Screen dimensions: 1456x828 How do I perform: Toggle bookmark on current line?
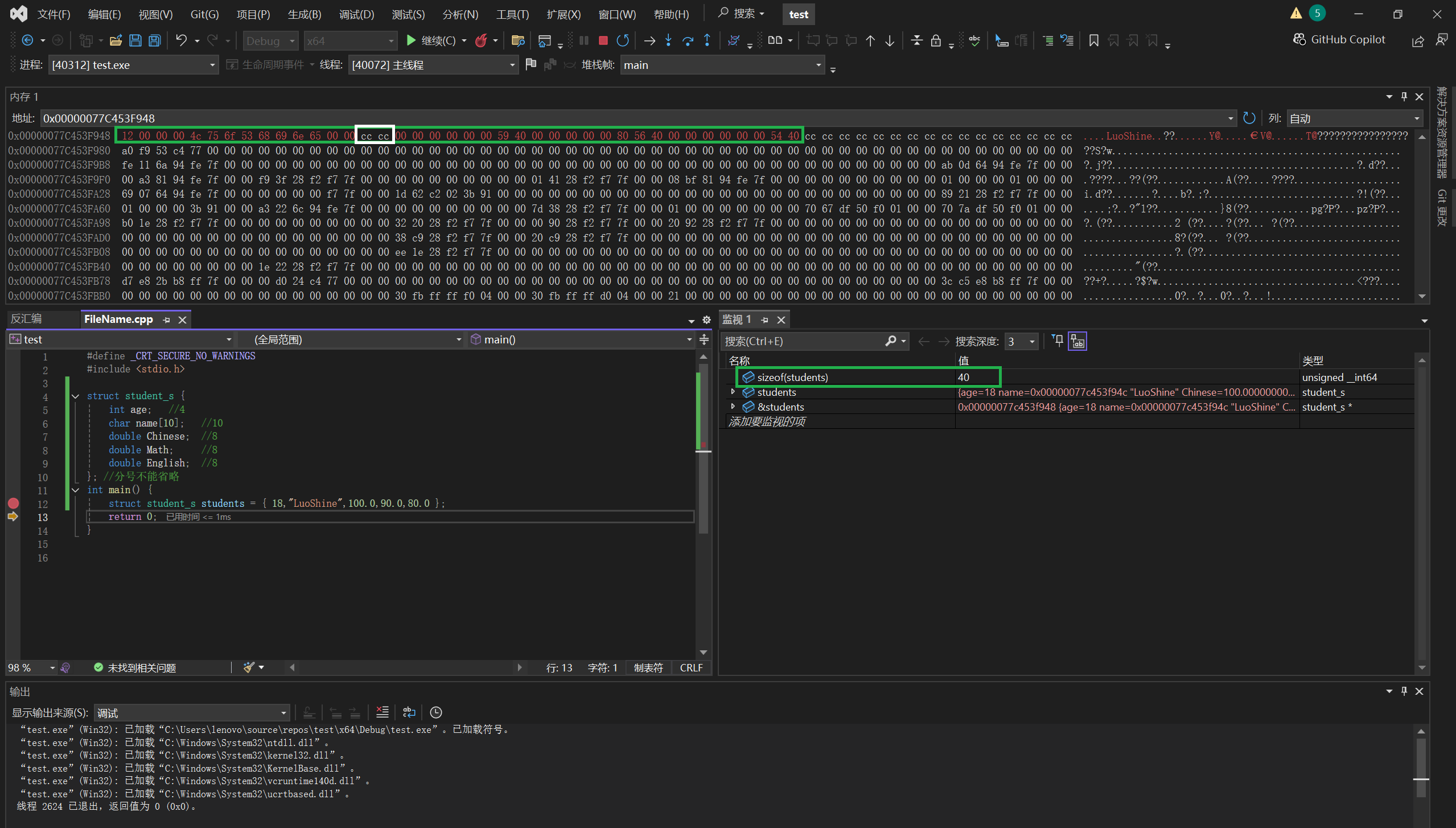1093,40
